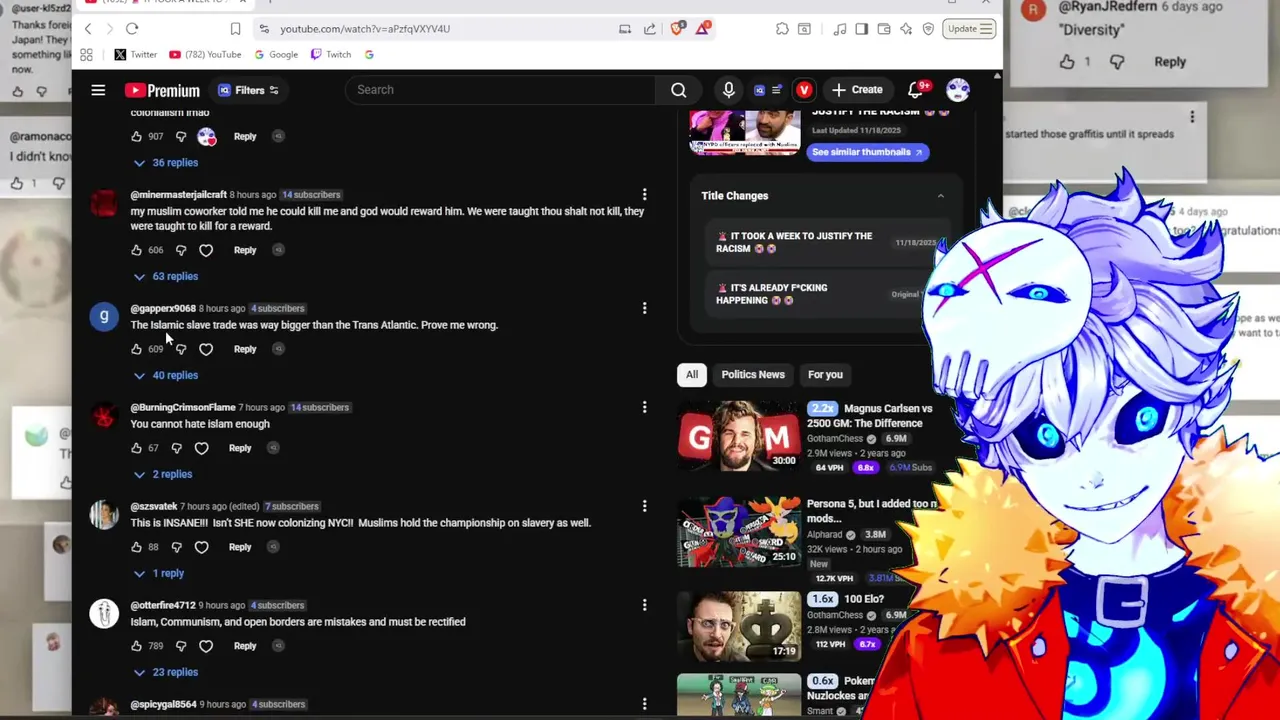Click the Brave Shields lion icon
Viewport: 1280px width, 720px height.
[677, 28]
